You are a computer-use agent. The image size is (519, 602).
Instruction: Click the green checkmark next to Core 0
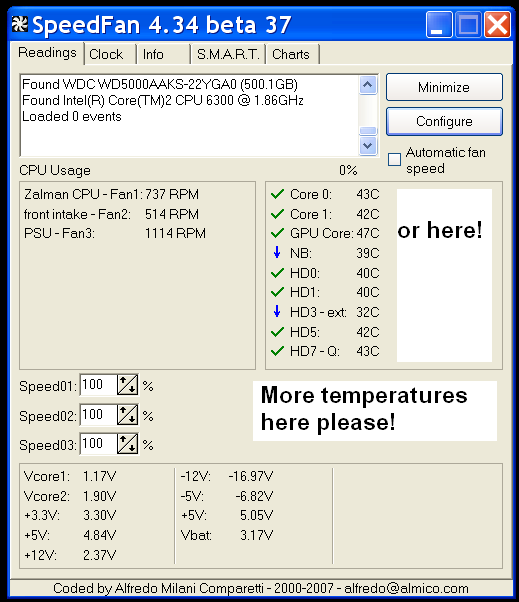tap(277, 194)
